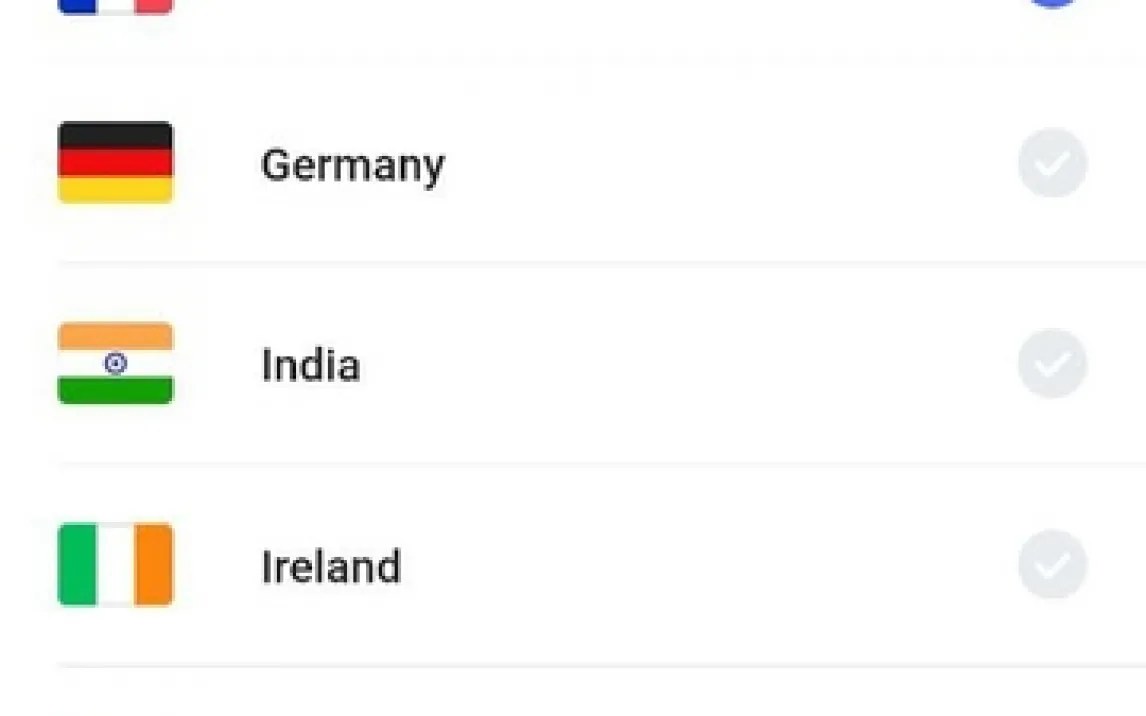Click the white stripe of Ireland's flag
The image size is (1146, 716).
click(x=115, y=565)
